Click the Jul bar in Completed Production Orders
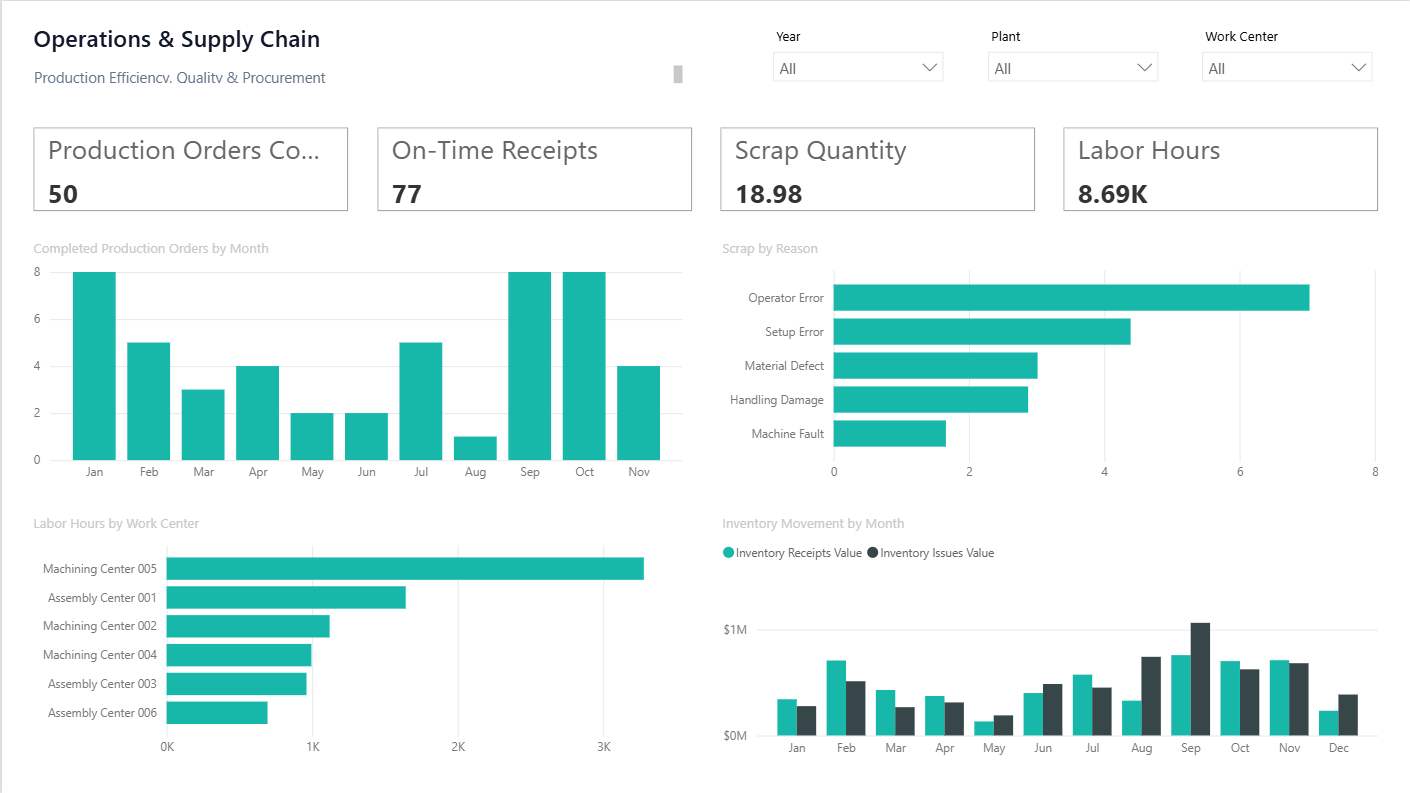This screenshot has width=1410, height=793. pos(421,401)
